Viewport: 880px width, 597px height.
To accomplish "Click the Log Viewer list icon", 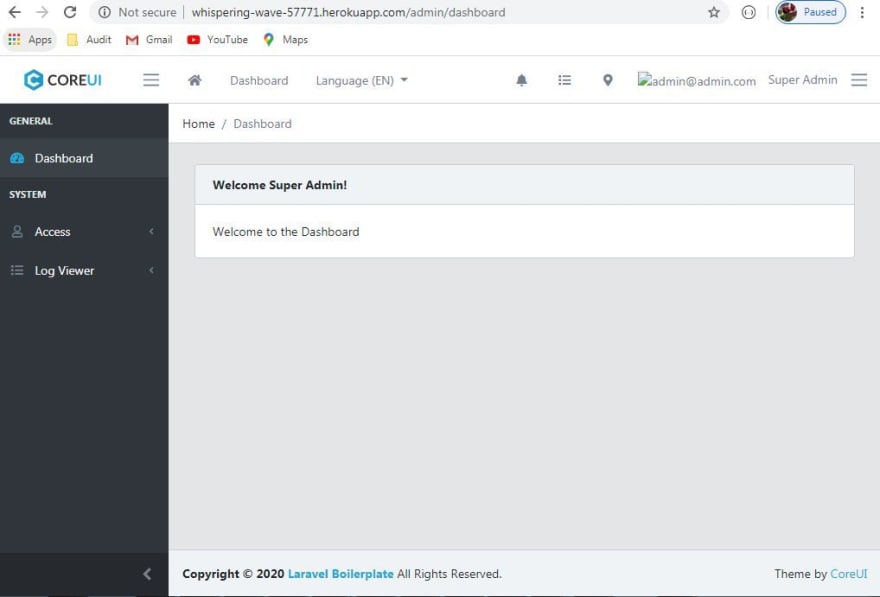I will click(17, 270).
